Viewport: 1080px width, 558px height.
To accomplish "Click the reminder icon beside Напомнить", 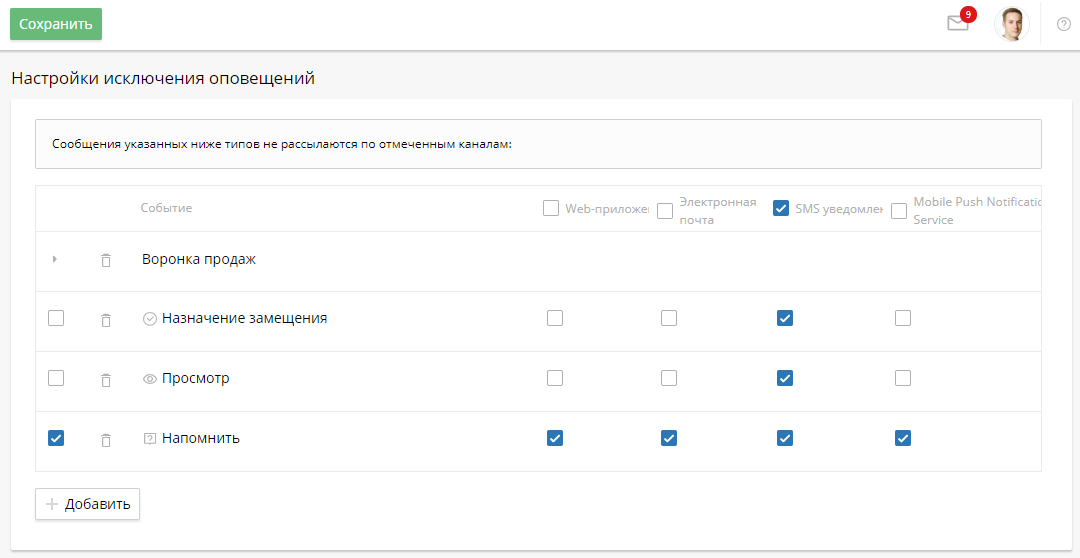I will click(149, 438).
